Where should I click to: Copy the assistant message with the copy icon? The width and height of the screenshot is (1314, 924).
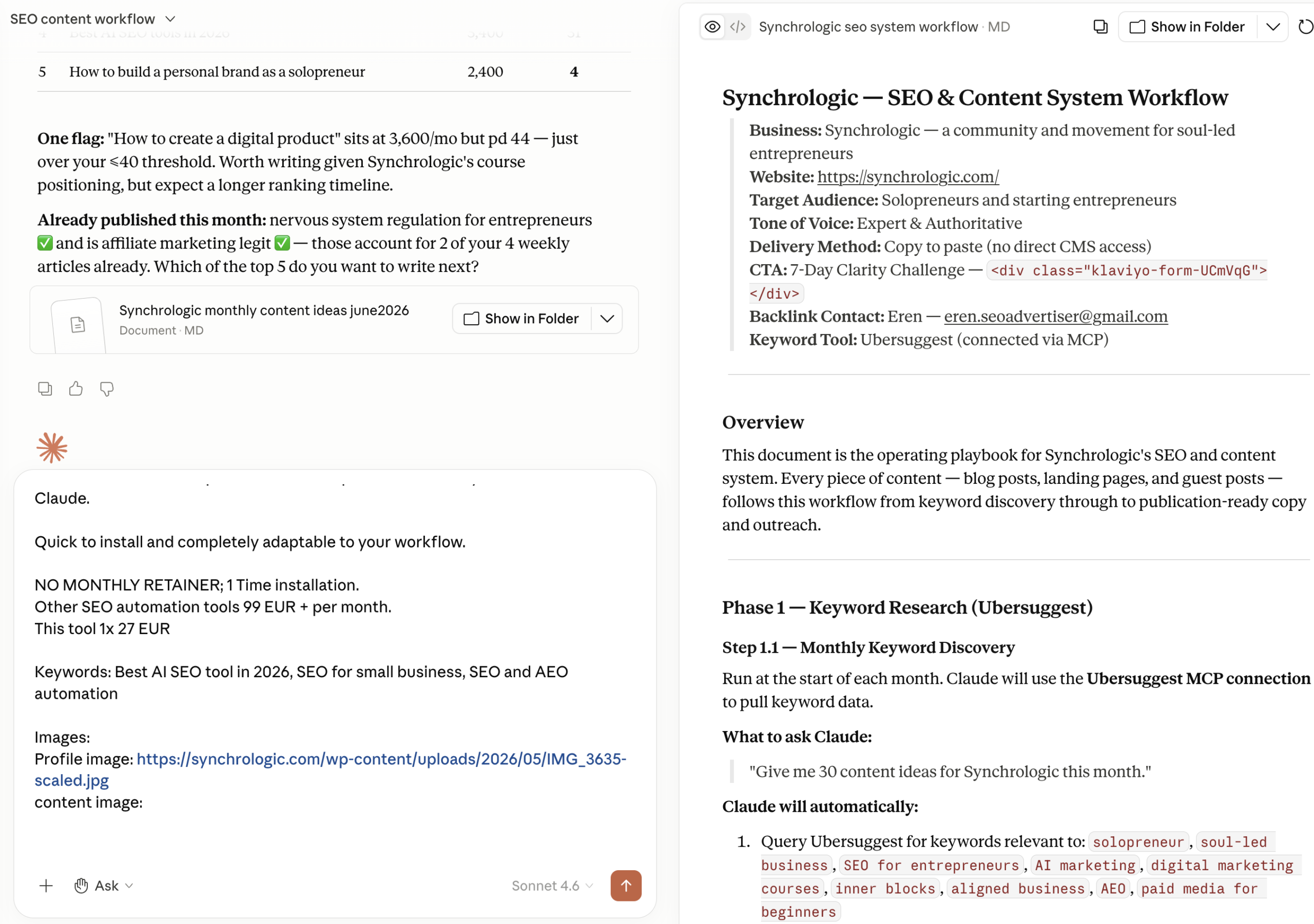[45, 389]
